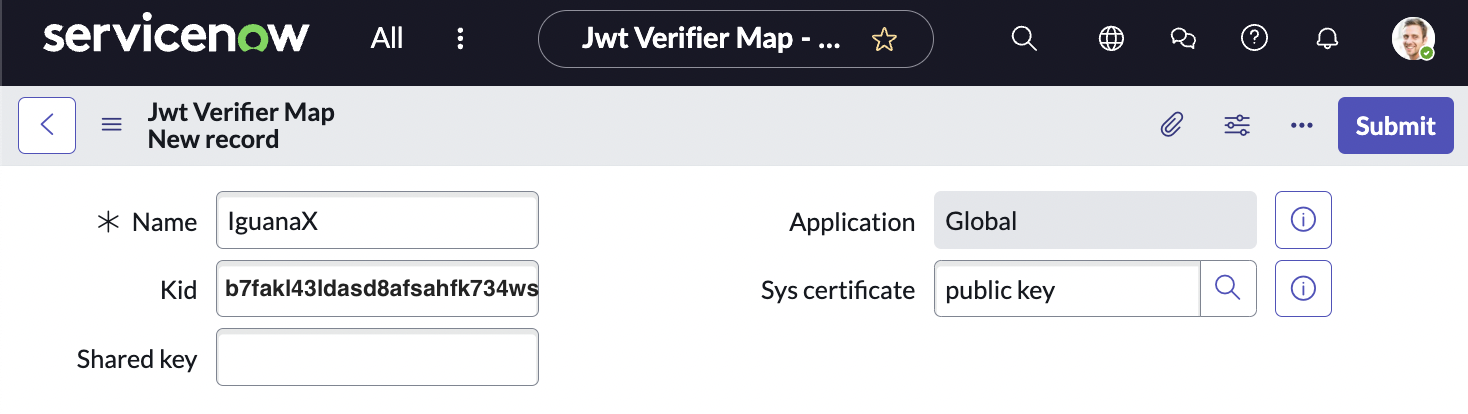Open the All navigation menu
The width and height of the screenshot is (1468, 414).
(x=387, y=39)
